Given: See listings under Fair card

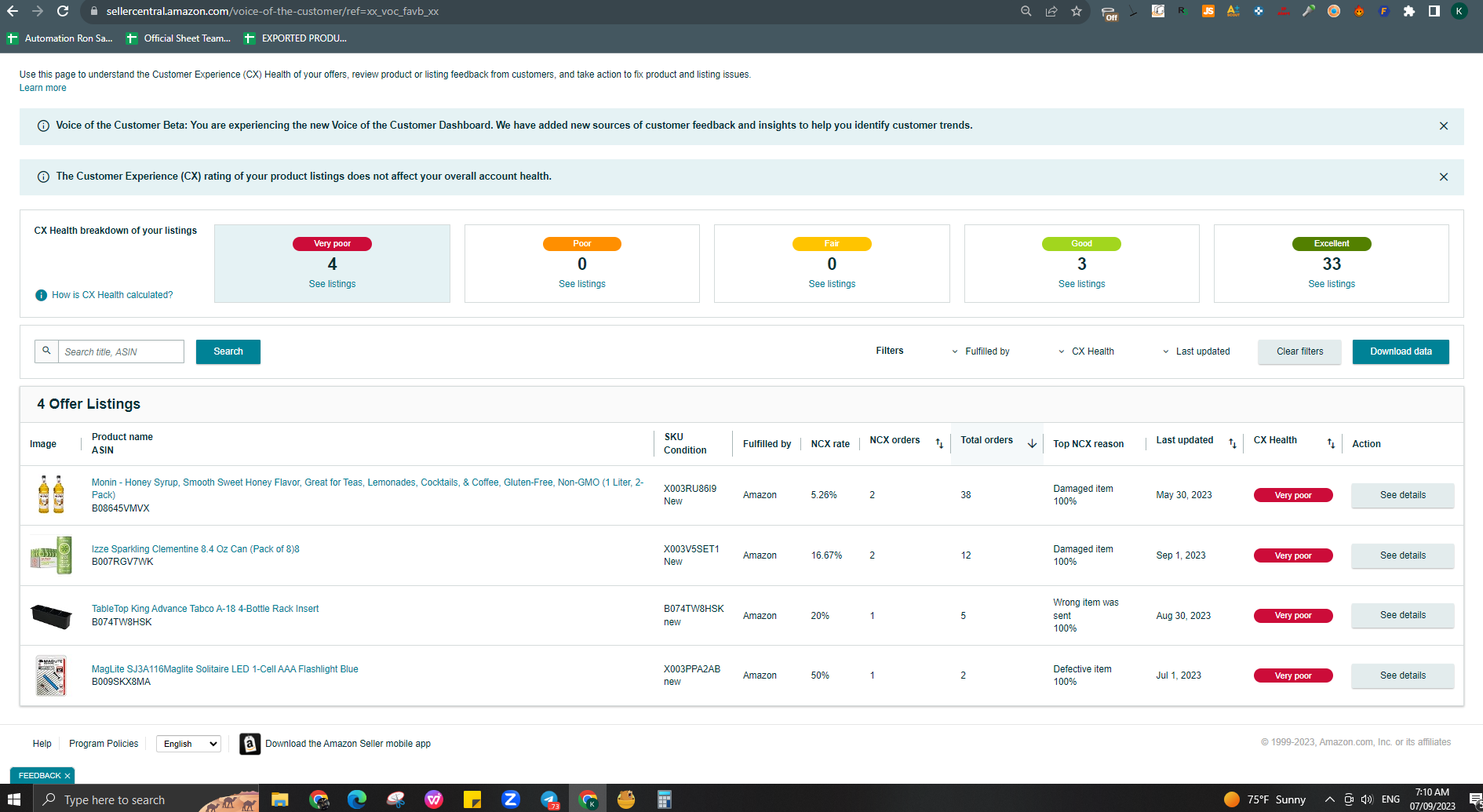Looking at the screenshot, I should 832,284.
